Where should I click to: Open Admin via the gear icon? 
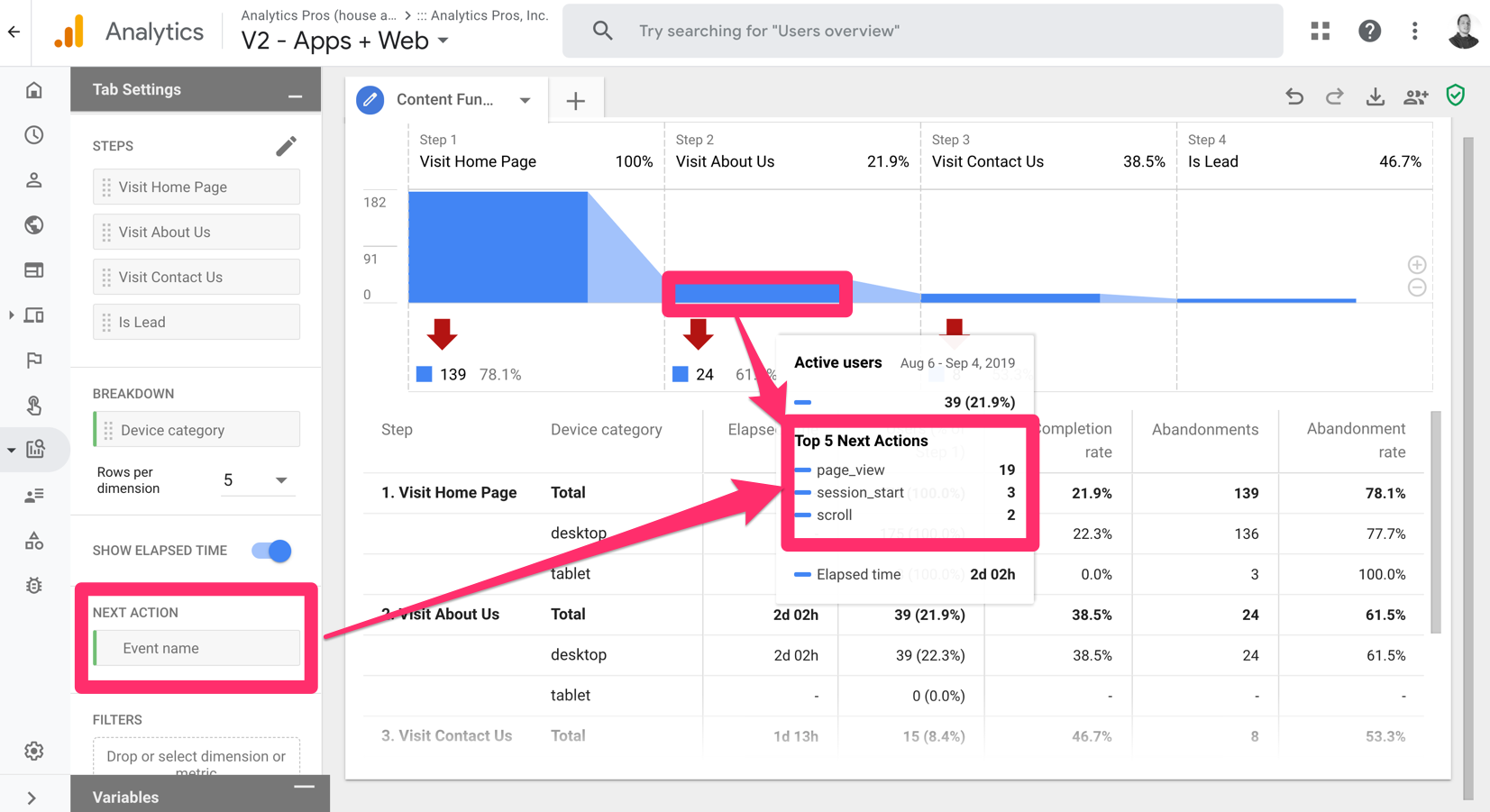(x=33, y=751)
